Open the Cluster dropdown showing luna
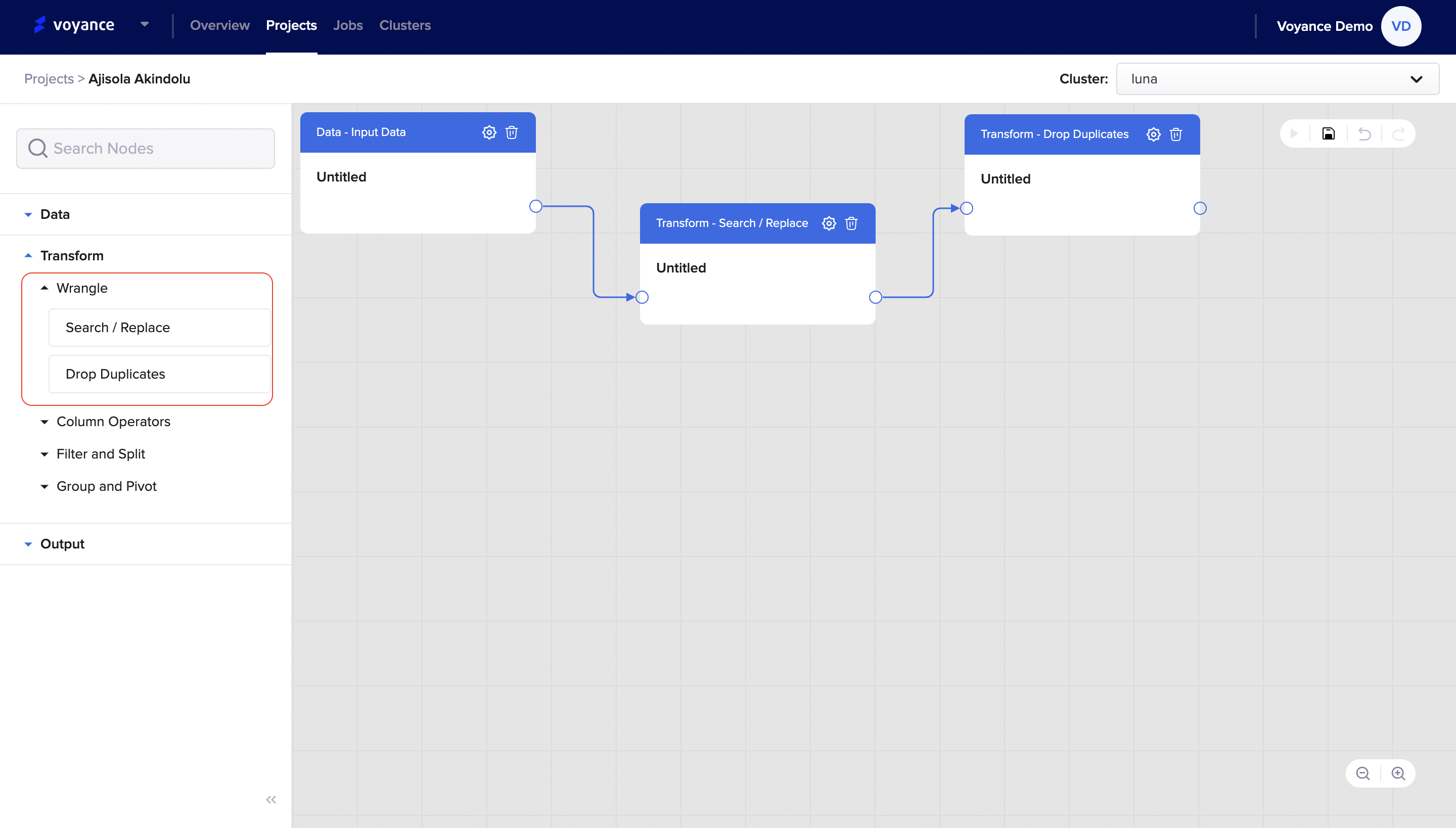 click(1278, 79)
